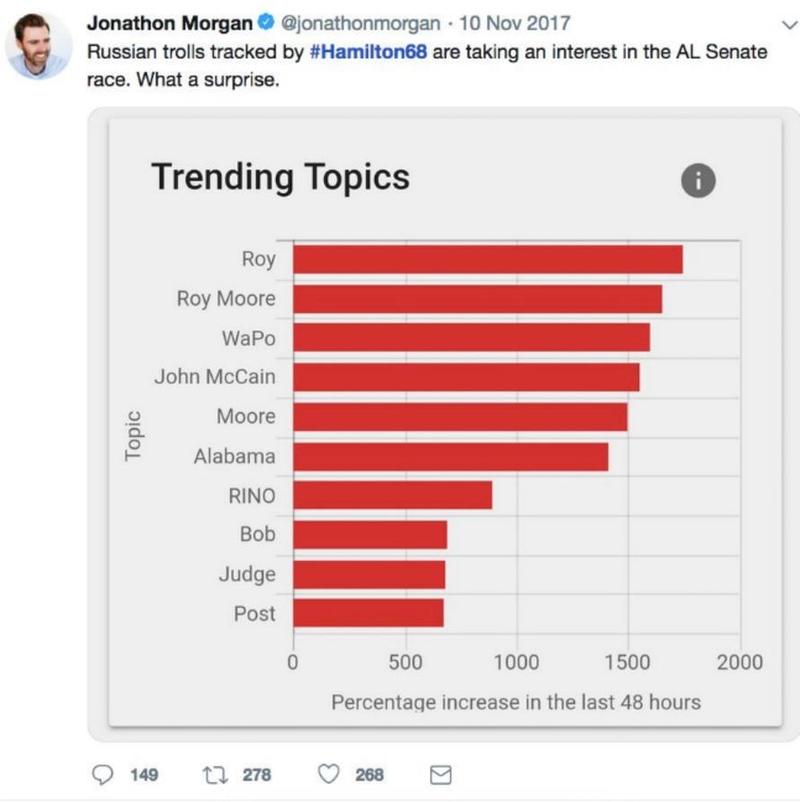This screenshot has height=802, width=800.
Task: Click the Jonathon Morgan display name
Action: [170, 23]
